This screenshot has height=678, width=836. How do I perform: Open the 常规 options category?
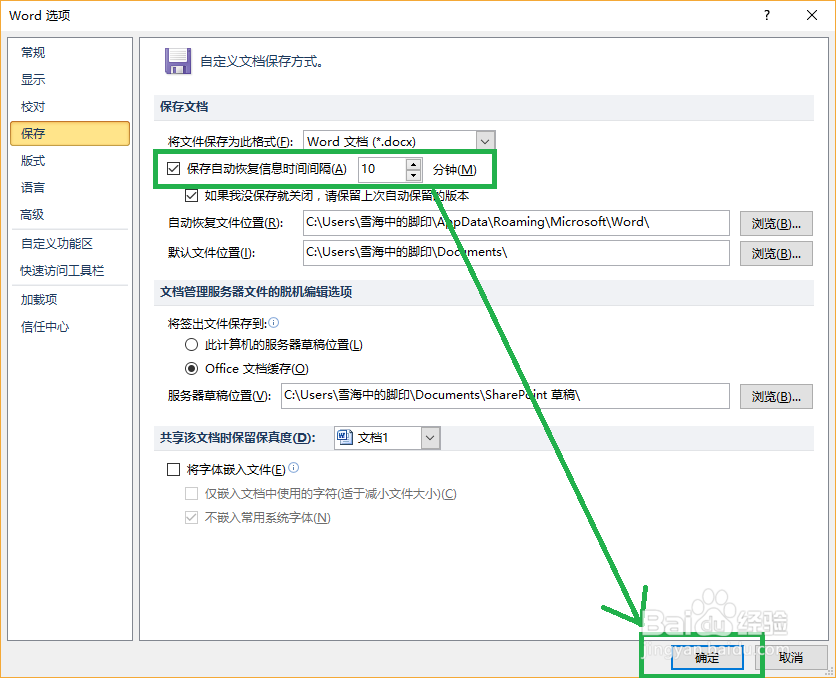pos(70,52)
